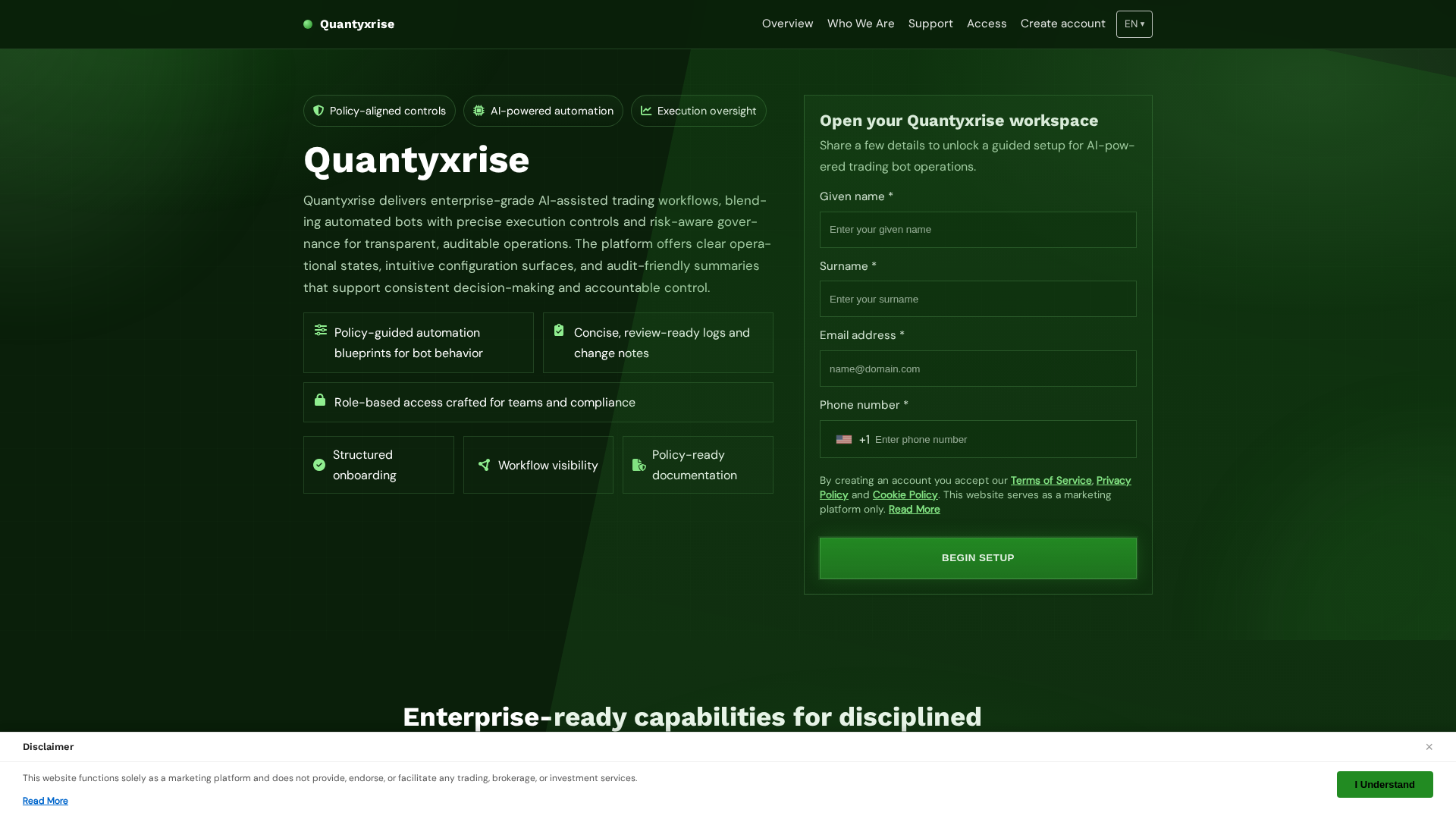
Task: Click the AI-powered automation pill
Action: (x=543, y=111)
